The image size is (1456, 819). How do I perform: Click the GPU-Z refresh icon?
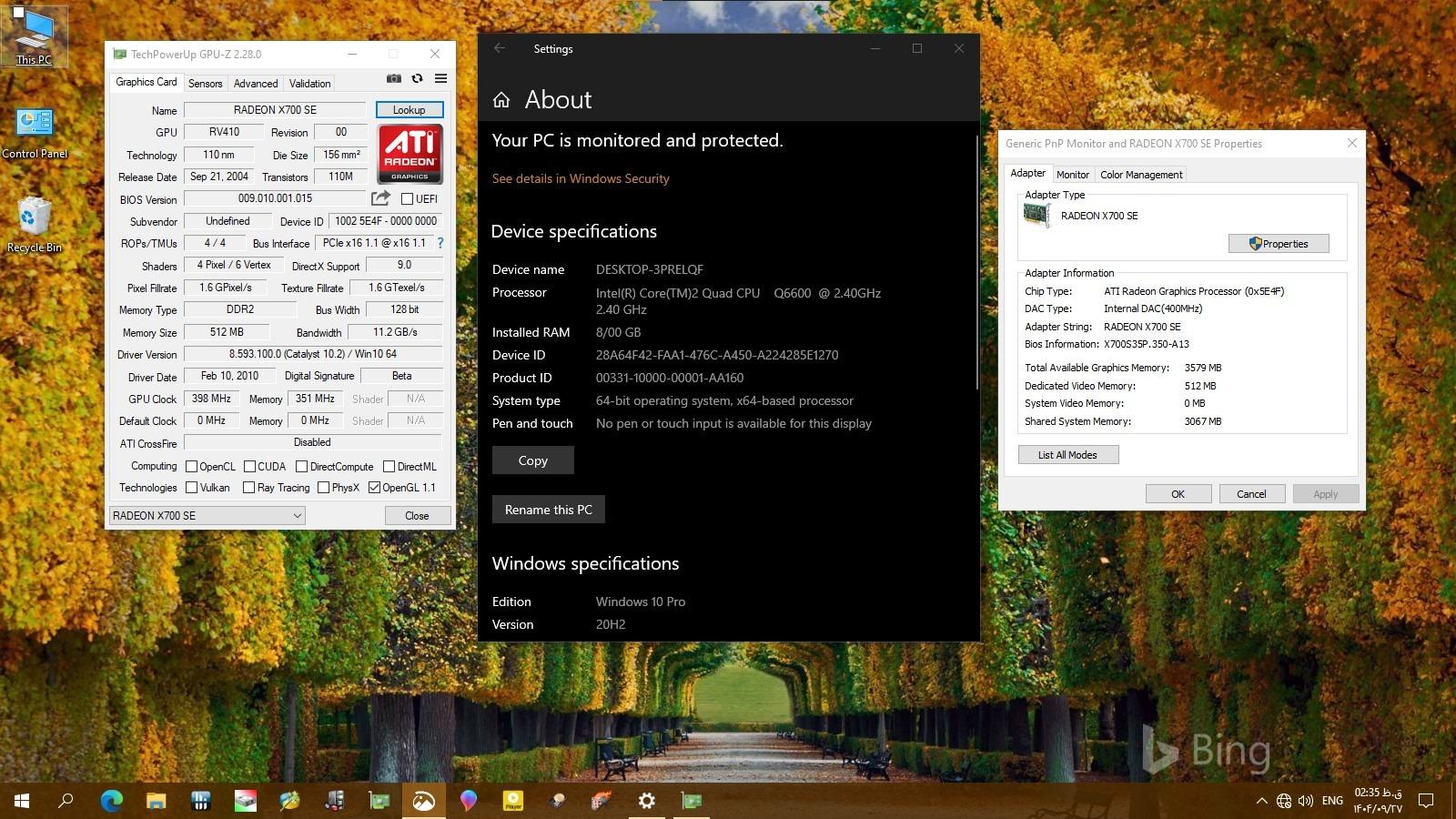417,79
